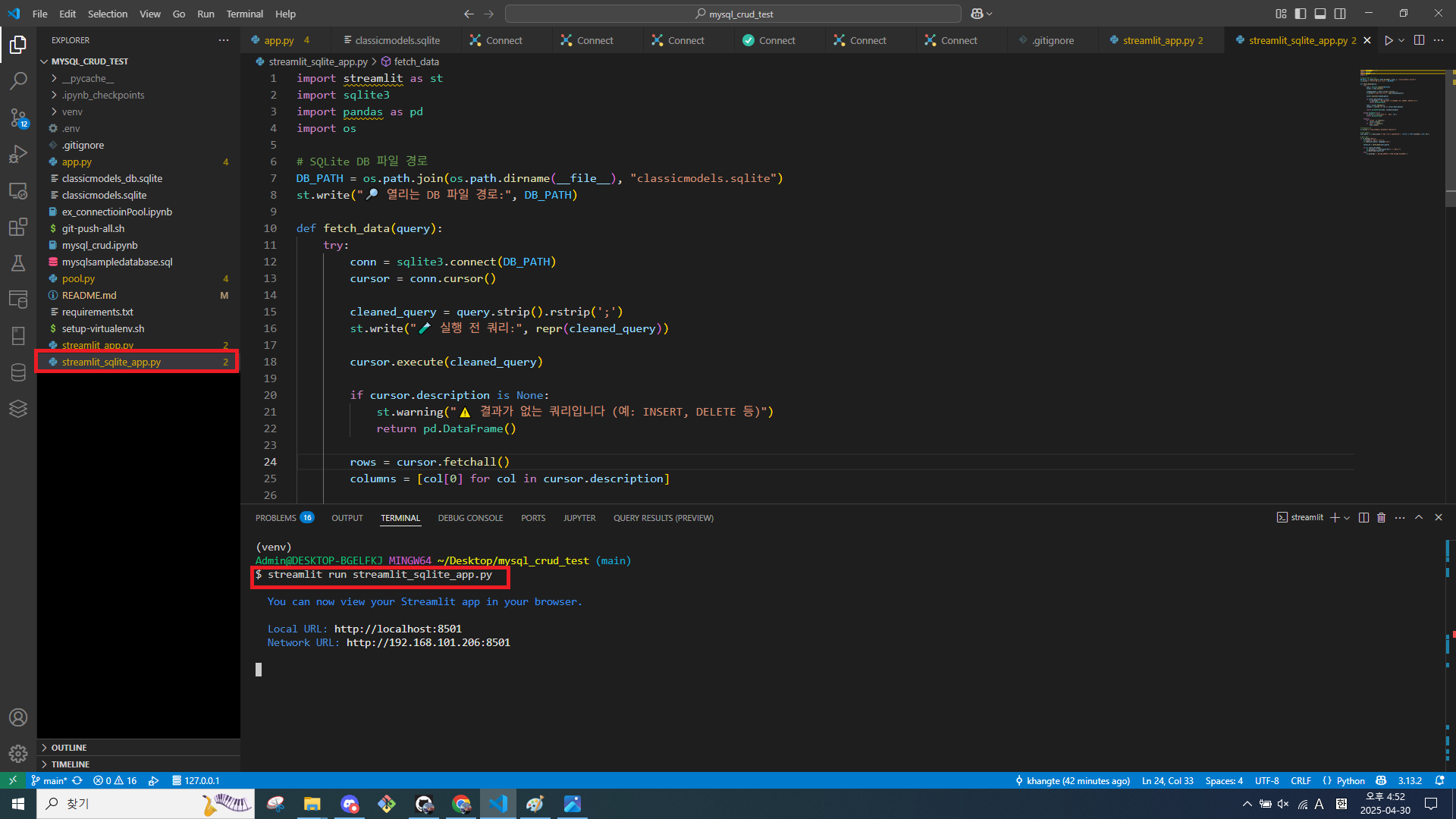Open the Terminal menu in menu bar
Image resolution: width=1456 pixels, height=819 pixels.
[x=244, y=14]
